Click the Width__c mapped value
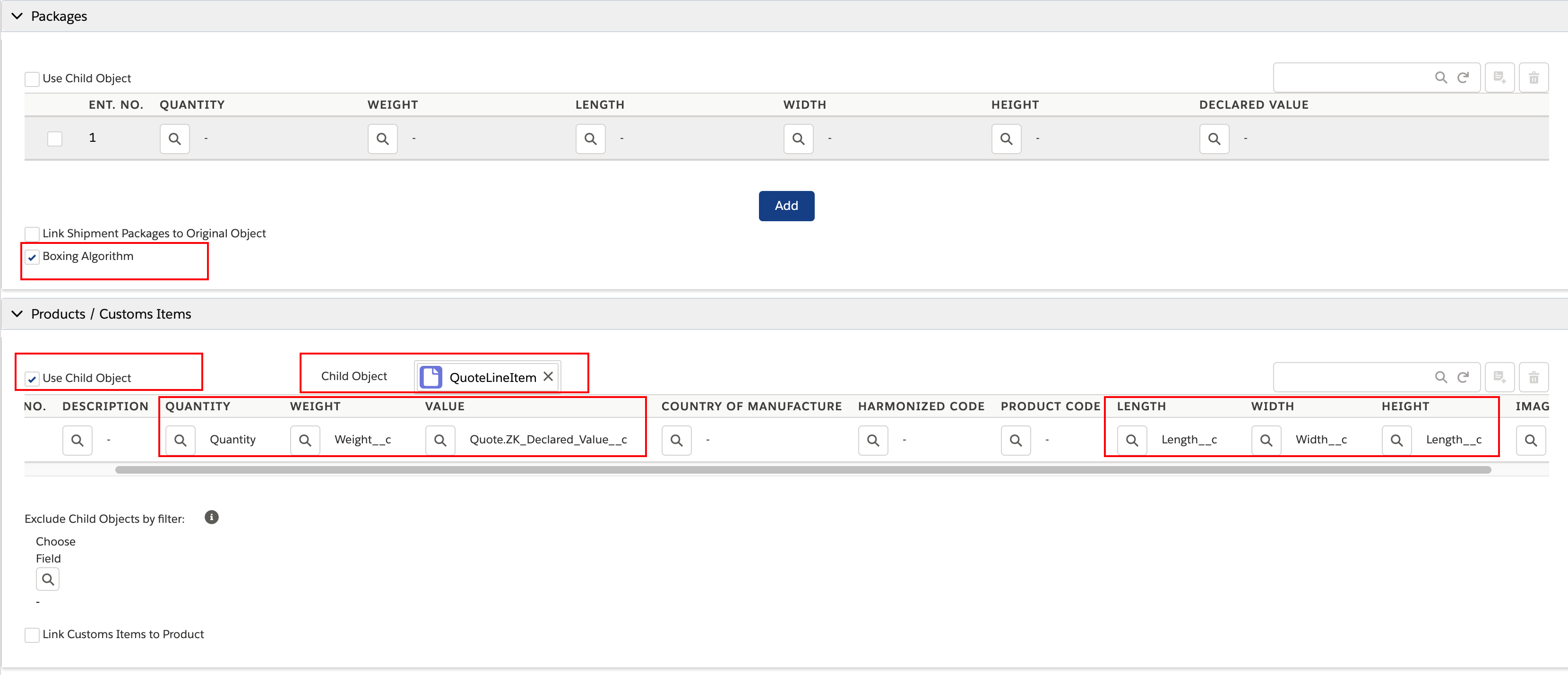Image resolution: width=1568 pixels, height=675 pixels. tap(1321, 440)
